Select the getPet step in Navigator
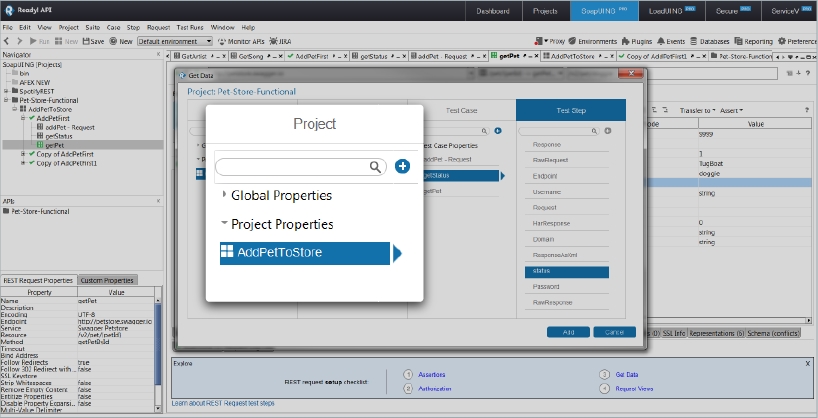 point(55,145)
